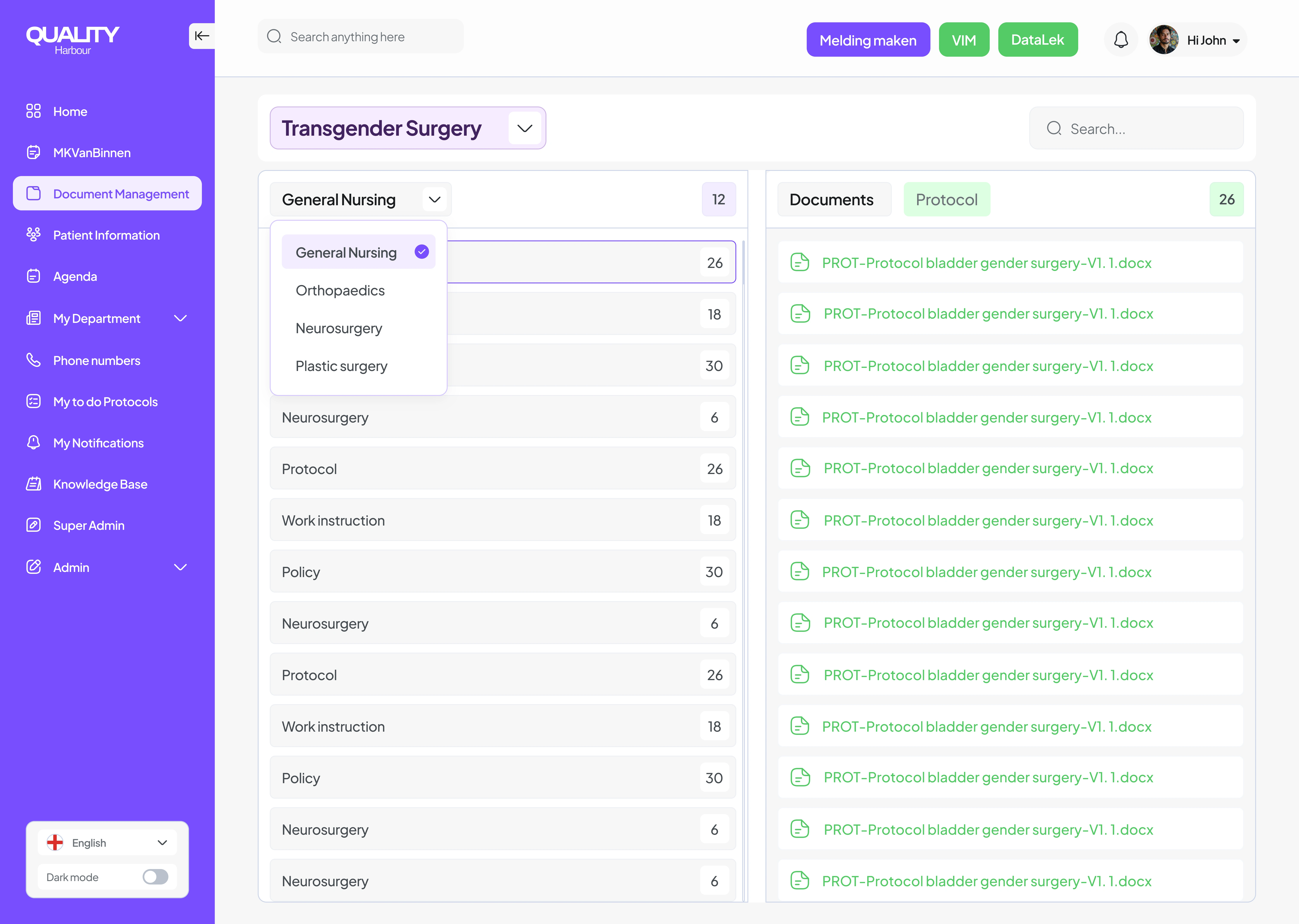The height and width of the screenshot is (924, 1299).
Task: Click the VIM button
Action: pos(964,40)
